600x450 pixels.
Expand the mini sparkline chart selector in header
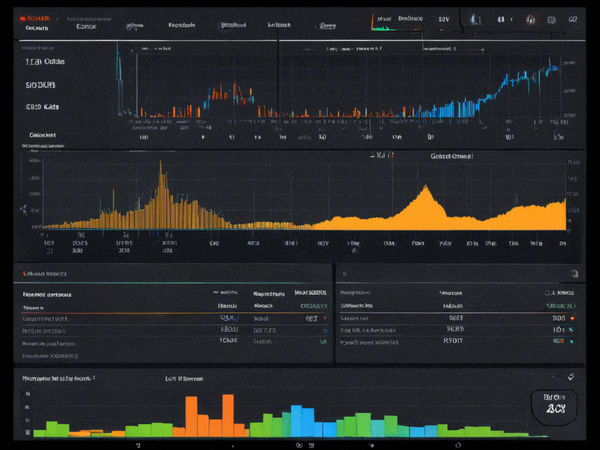(396, 24)
